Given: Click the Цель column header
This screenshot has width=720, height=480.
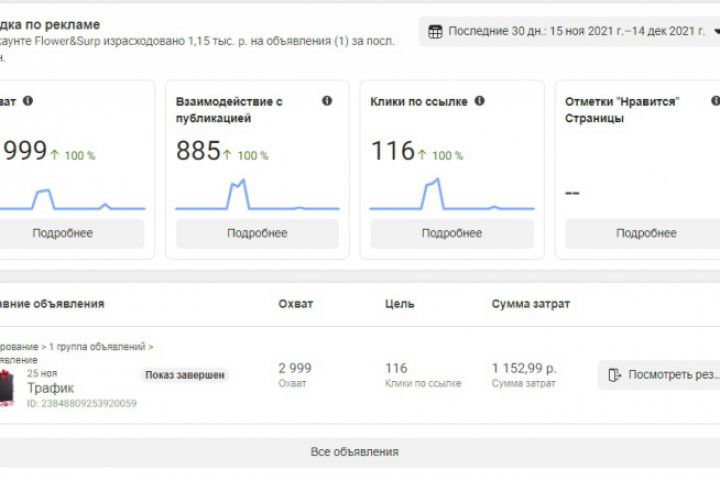Looking at the screenshot, I should [x=399, y=304].
